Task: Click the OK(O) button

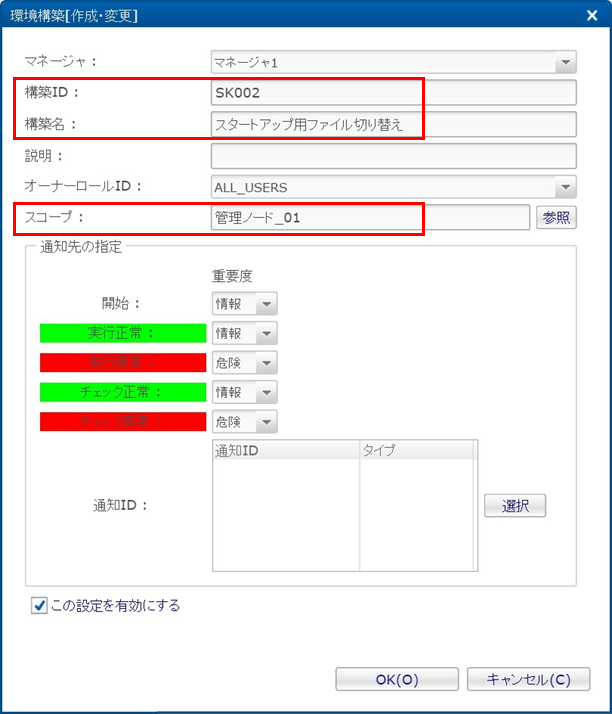Action: coord(397,679)
